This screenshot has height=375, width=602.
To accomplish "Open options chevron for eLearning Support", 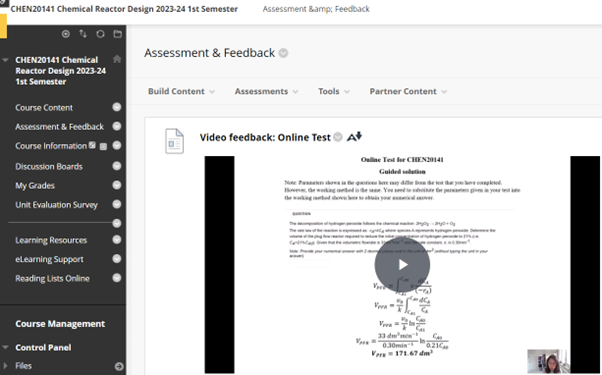I will coord(117,259).
